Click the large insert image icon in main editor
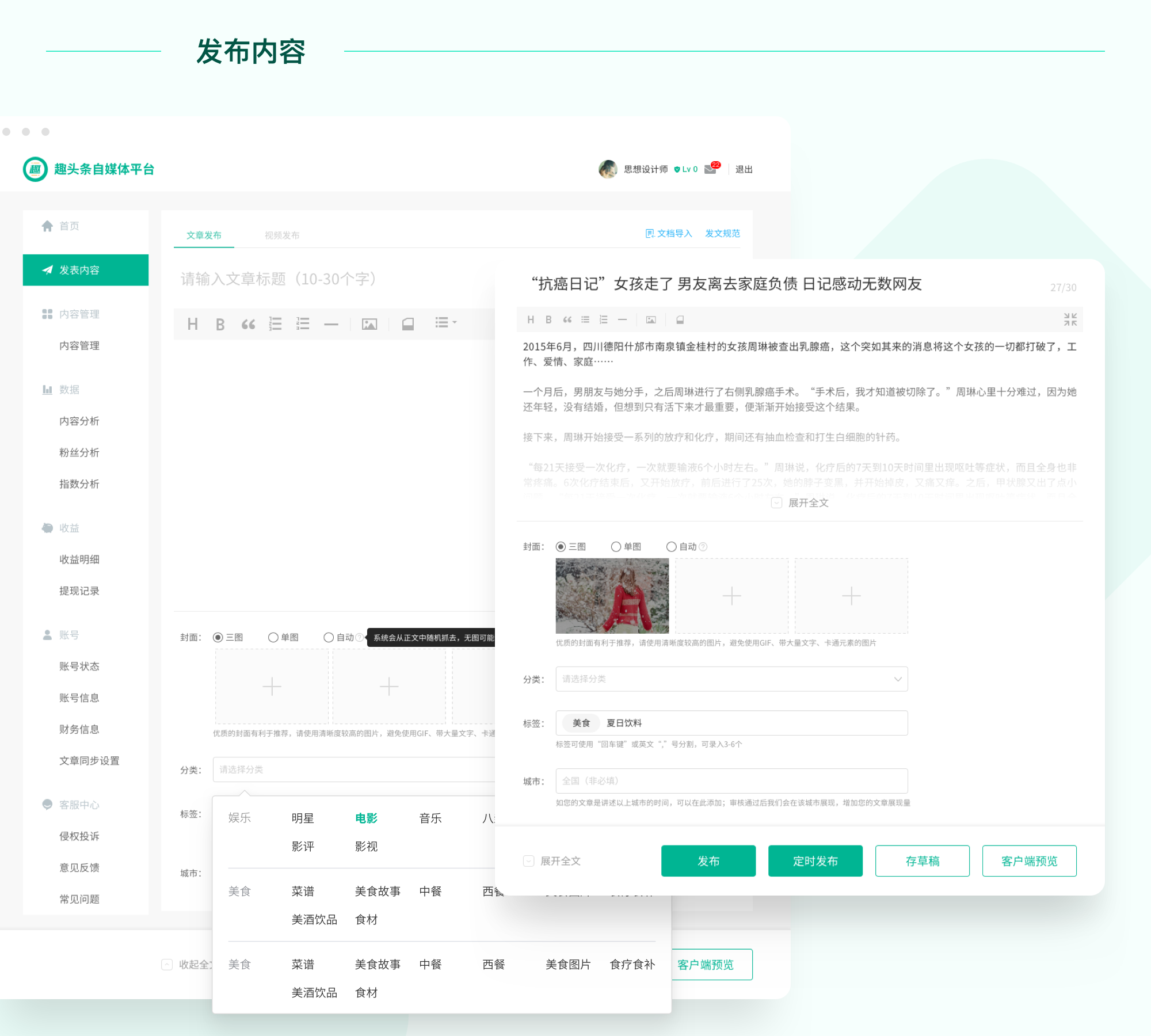Image resolution: width=1151 pixels, height=1036 pixels. pos(369,324)
